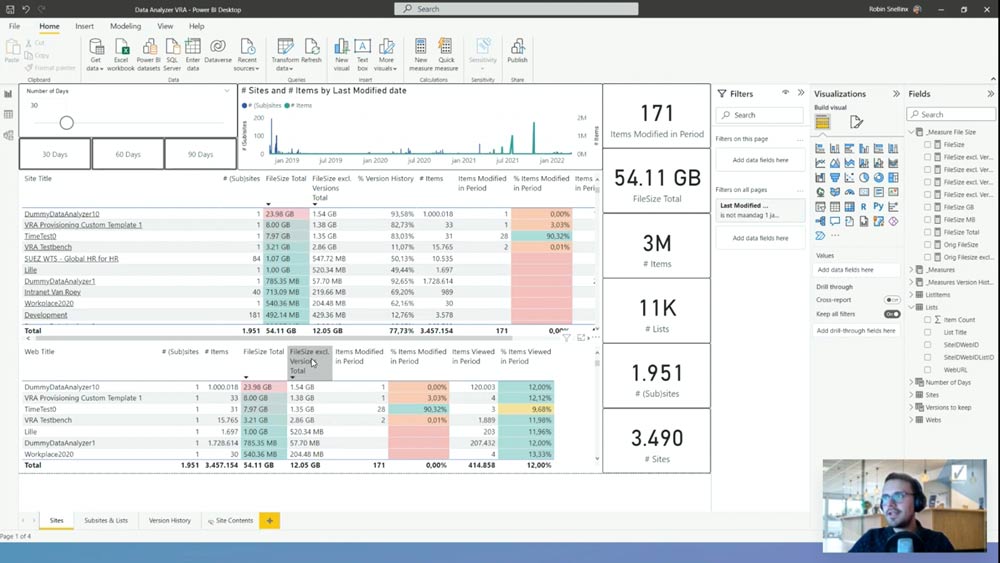Collapse the _Measure File Size table
Screen dimensions: 1000x563
pyautogui.click(x=911, y=132)
